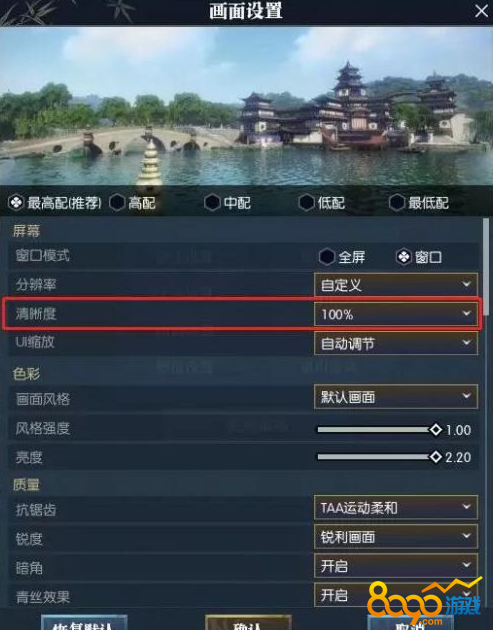Click the 确认 button
Viewport: 493px width, 630px height.
(x=248, y=622)
